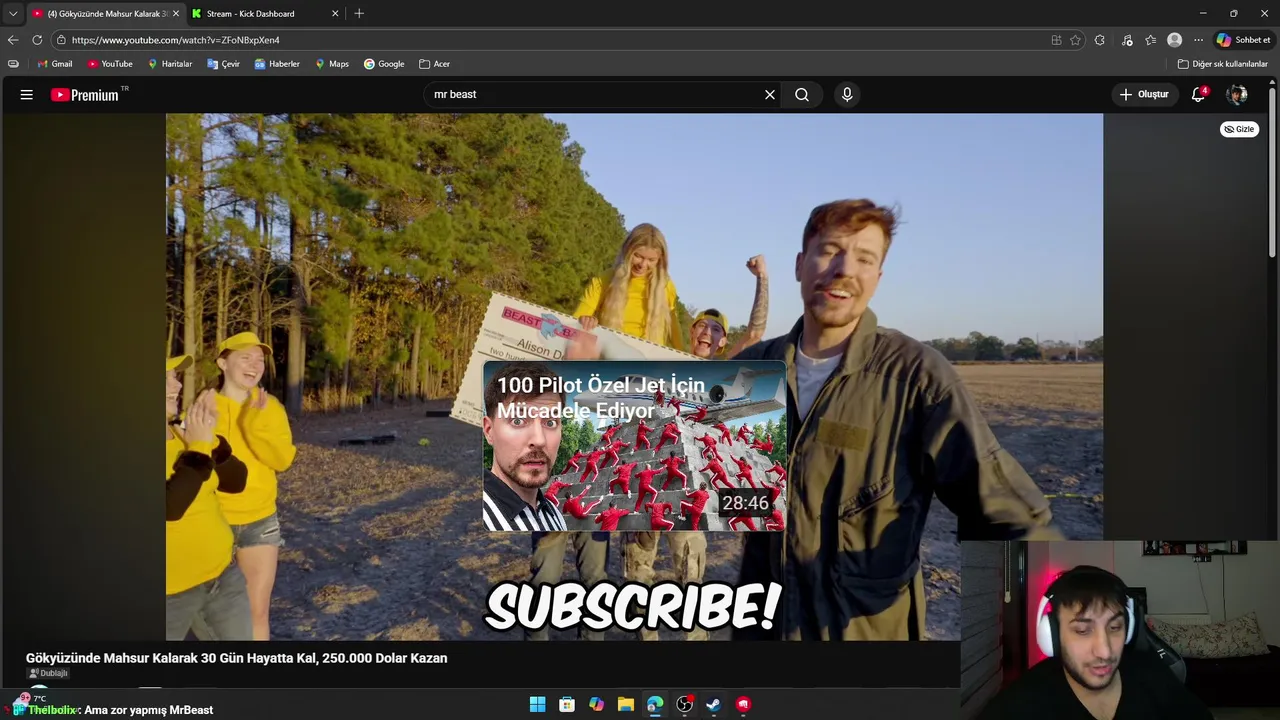The width and height of the screenshot is (1280, 720).
Task: Open favorites list icon
Action: [x=1151, y=40]
